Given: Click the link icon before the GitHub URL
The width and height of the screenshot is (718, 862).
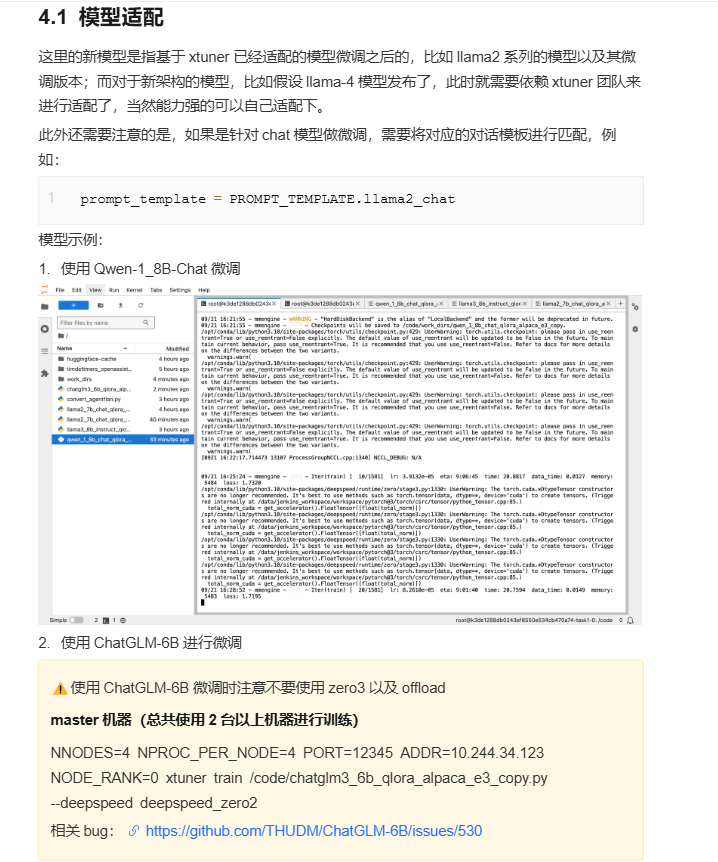Looking at the screenshot, I should point(134,831).
